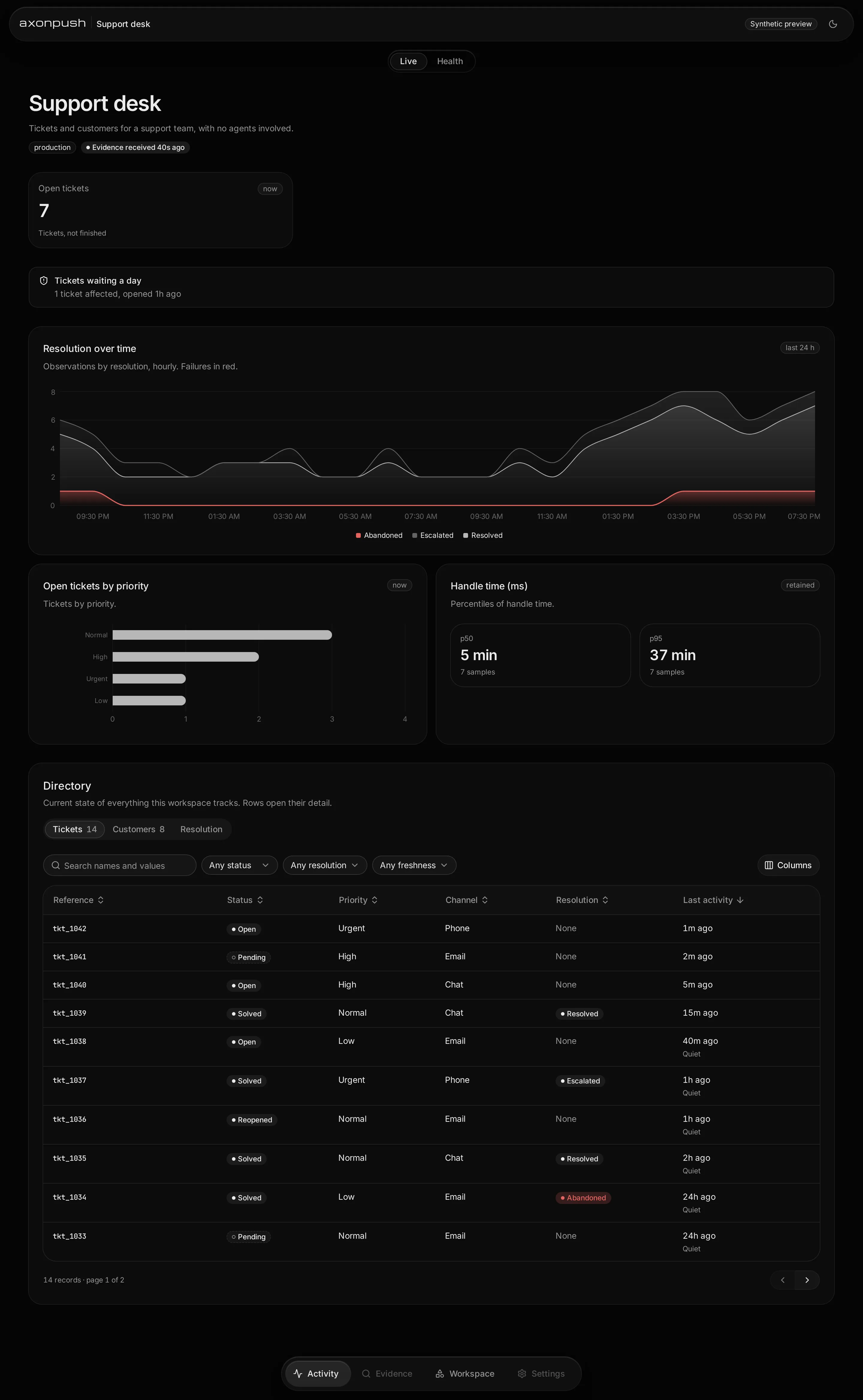The height and width of the screenshot is (1400, 863).
Task: Open the Any freshness dropdown
Action: (414, 865)
